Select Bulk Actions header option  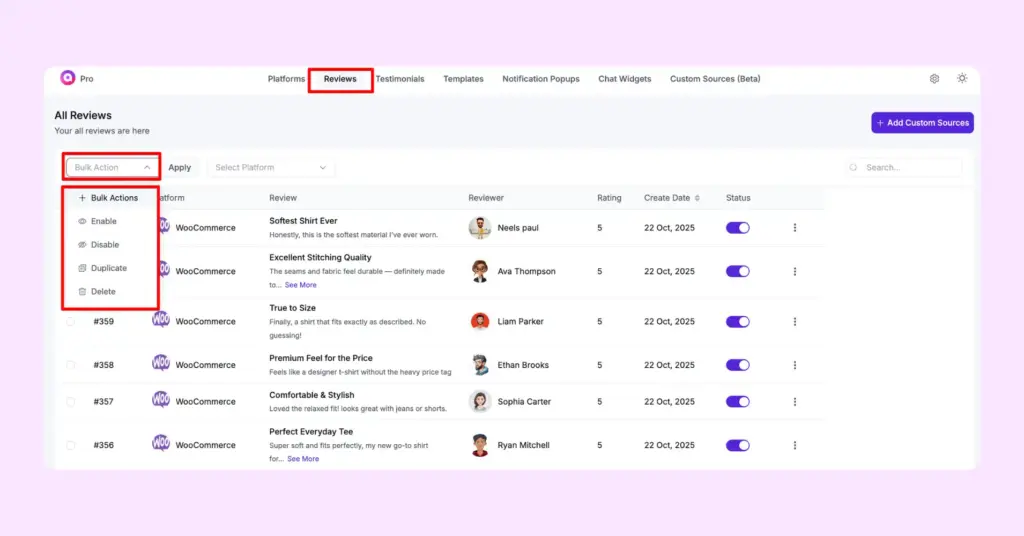click(x=108, y=198)
